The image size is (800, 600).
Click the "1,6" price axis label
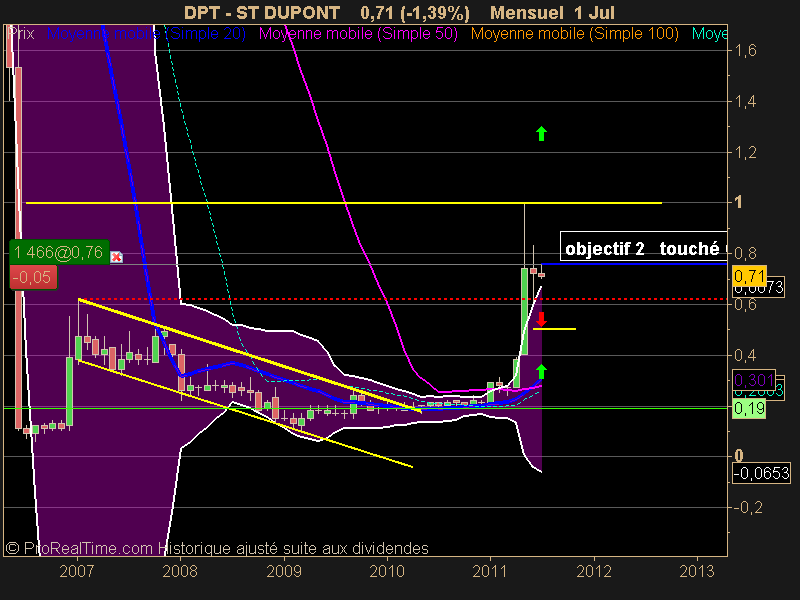pos(745,50)
